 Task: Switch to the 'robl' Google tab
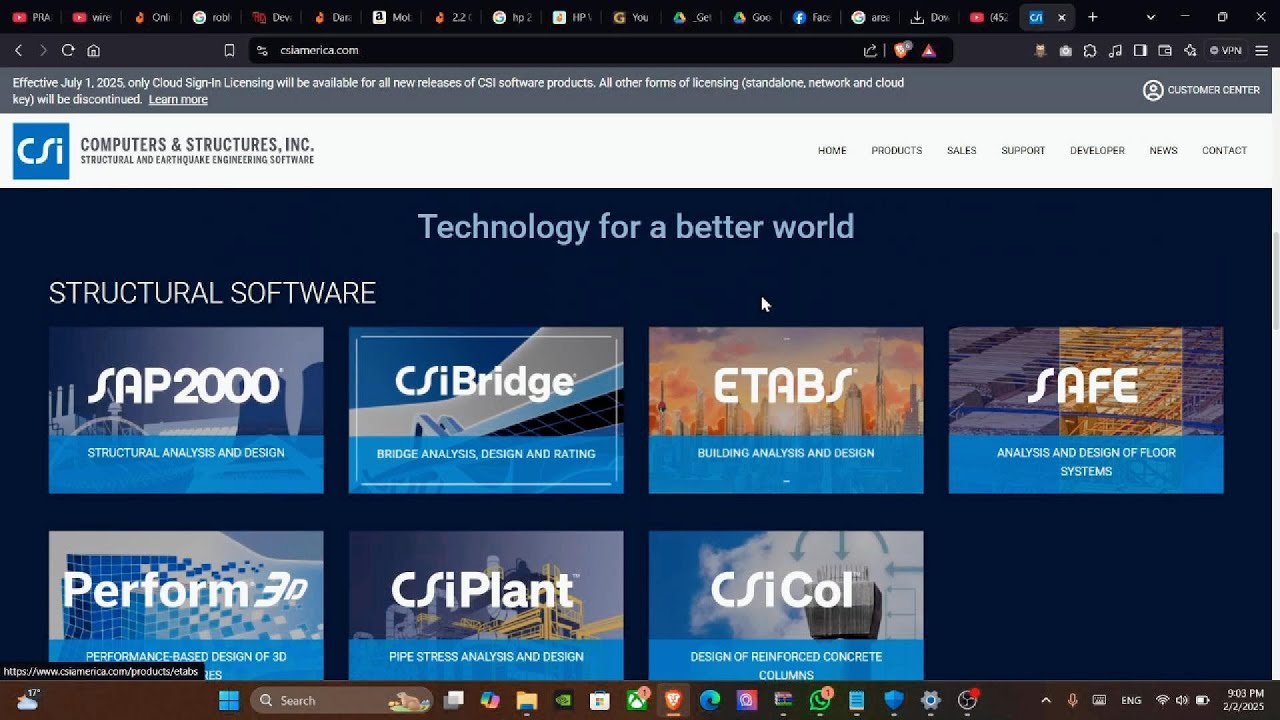tap(212, 17)
